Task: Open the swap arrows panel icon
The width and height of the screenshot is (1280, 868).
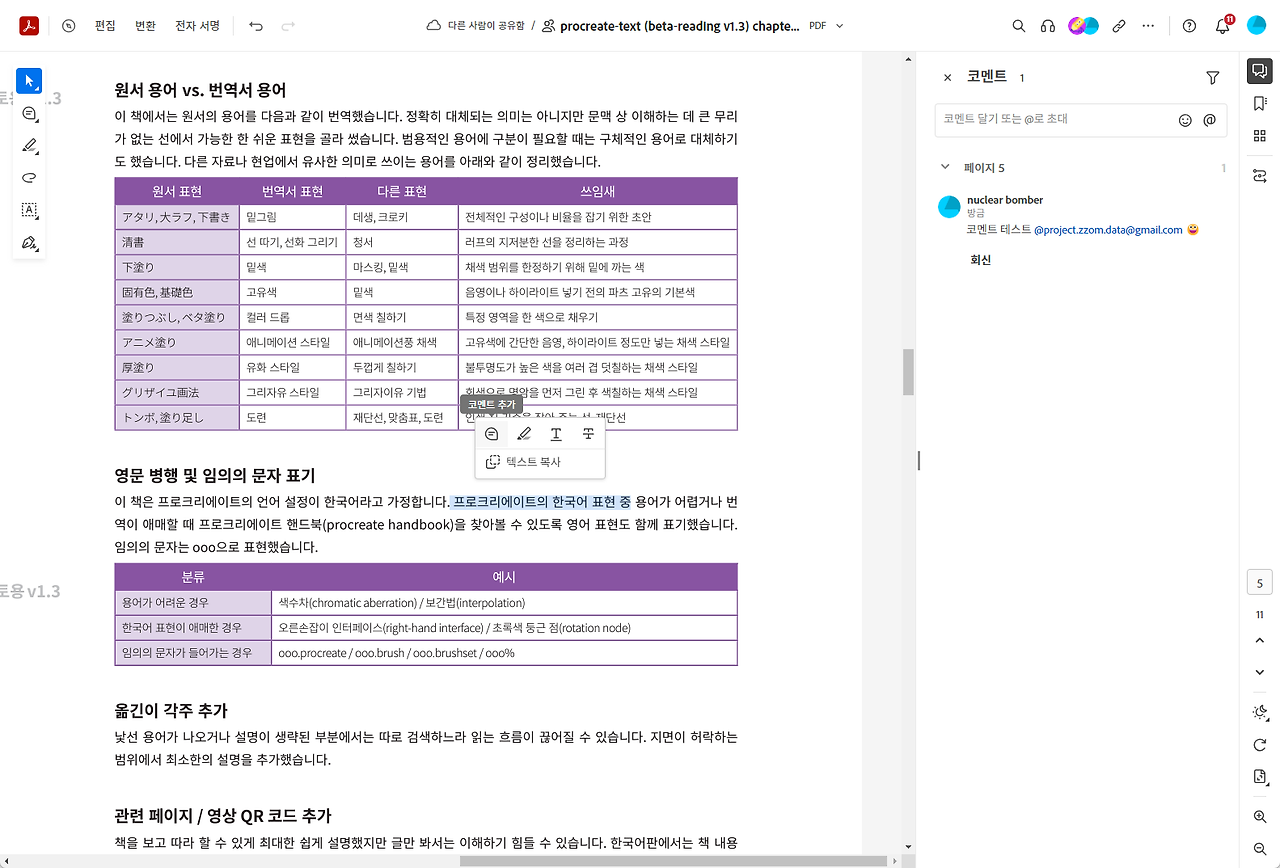Action: pos(1259,176)
